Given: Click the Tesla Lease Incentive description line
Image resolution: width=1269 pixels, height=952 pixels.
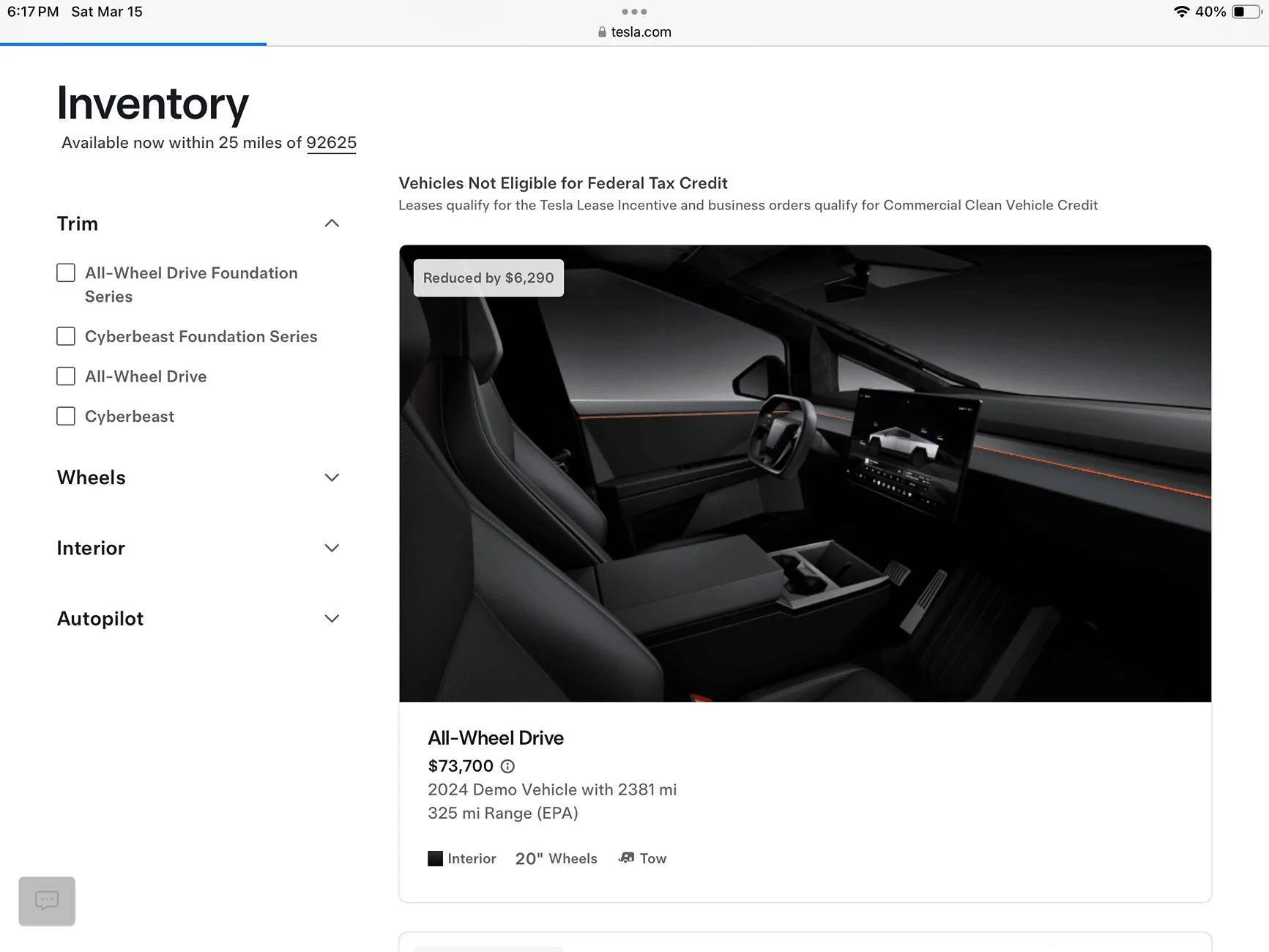Looking at the screenshot, I should pyautogui.click(x=748, y=205).
